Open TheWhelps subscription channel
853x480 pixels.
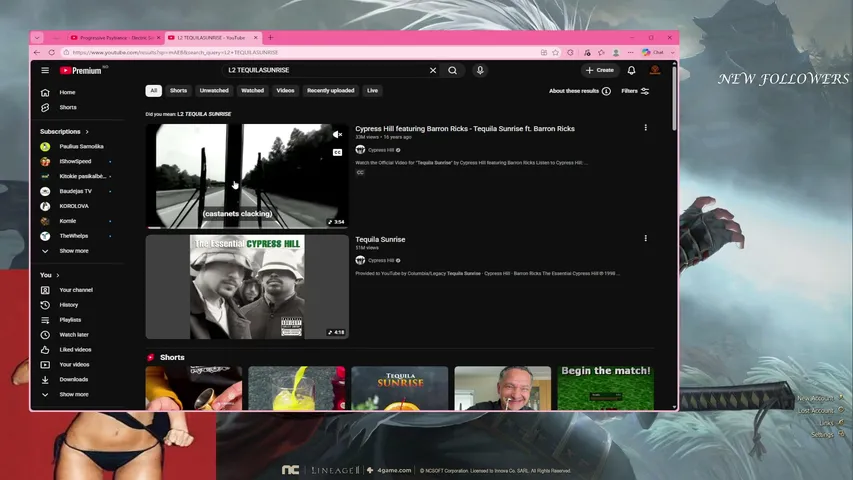point(76,236)
